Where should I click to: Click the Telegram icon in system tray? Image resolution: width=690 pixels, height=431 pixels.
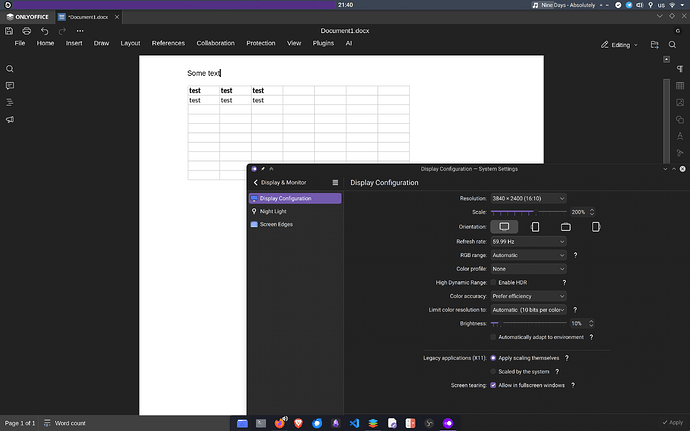[629, 5]
